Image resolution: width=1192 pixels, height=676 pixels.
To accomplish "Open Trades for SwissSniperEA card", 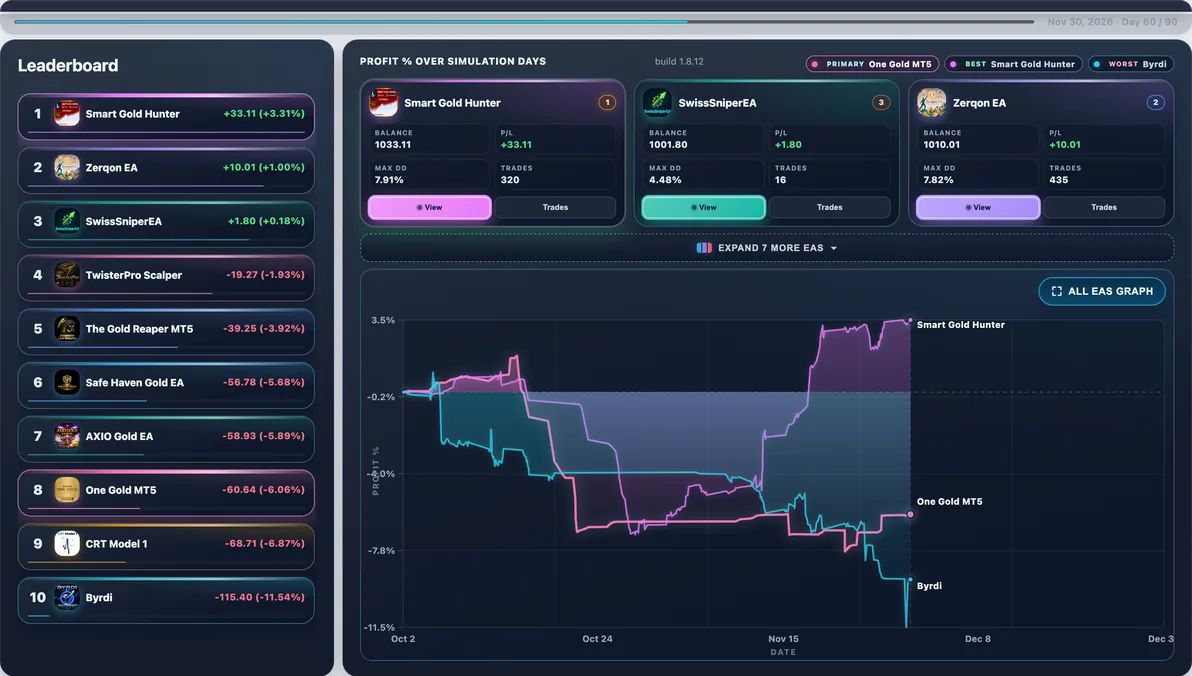I will 830,208.
